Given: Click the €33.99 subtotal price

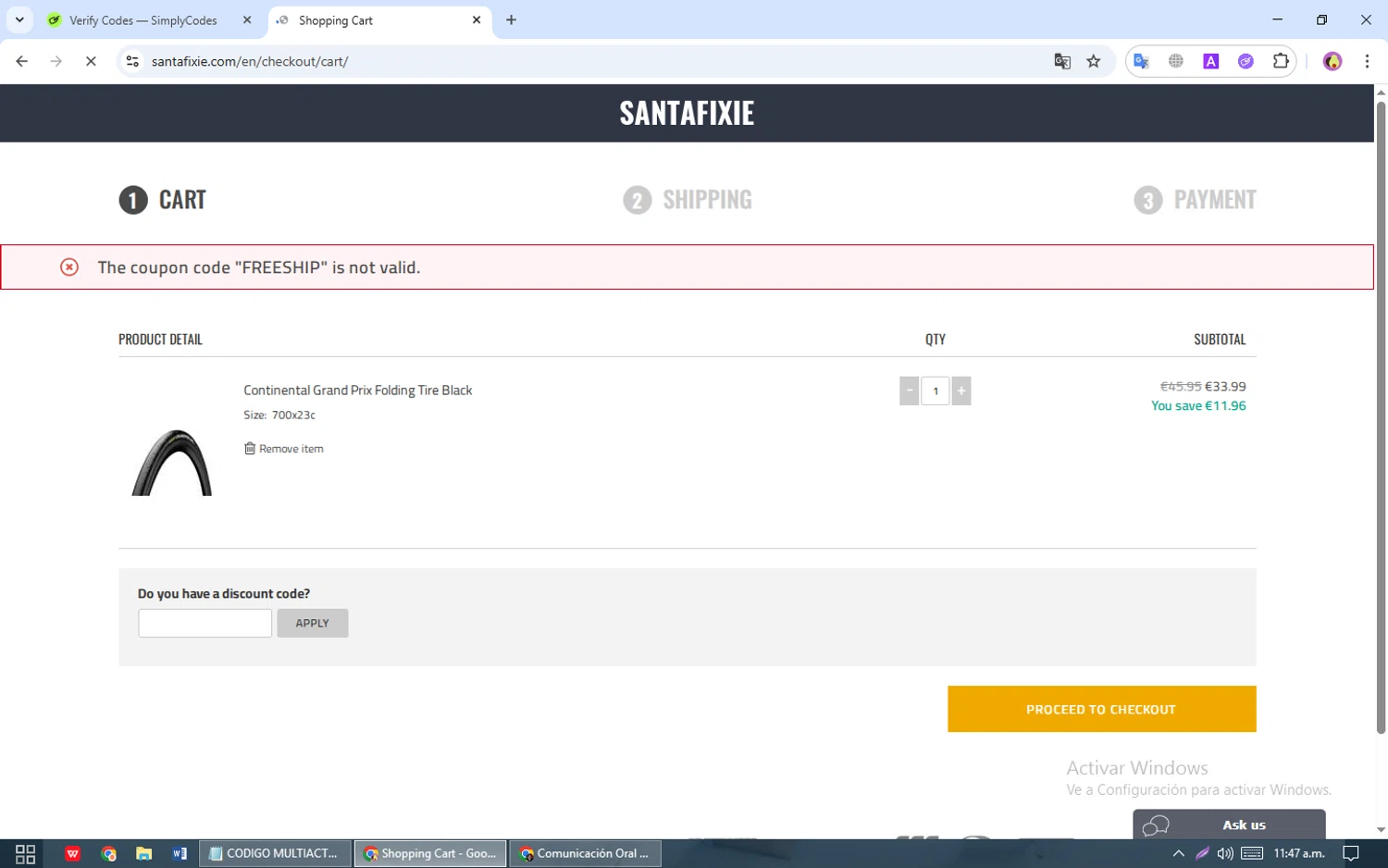Looking at the screenshot, I should click(x=1225, y=387).
